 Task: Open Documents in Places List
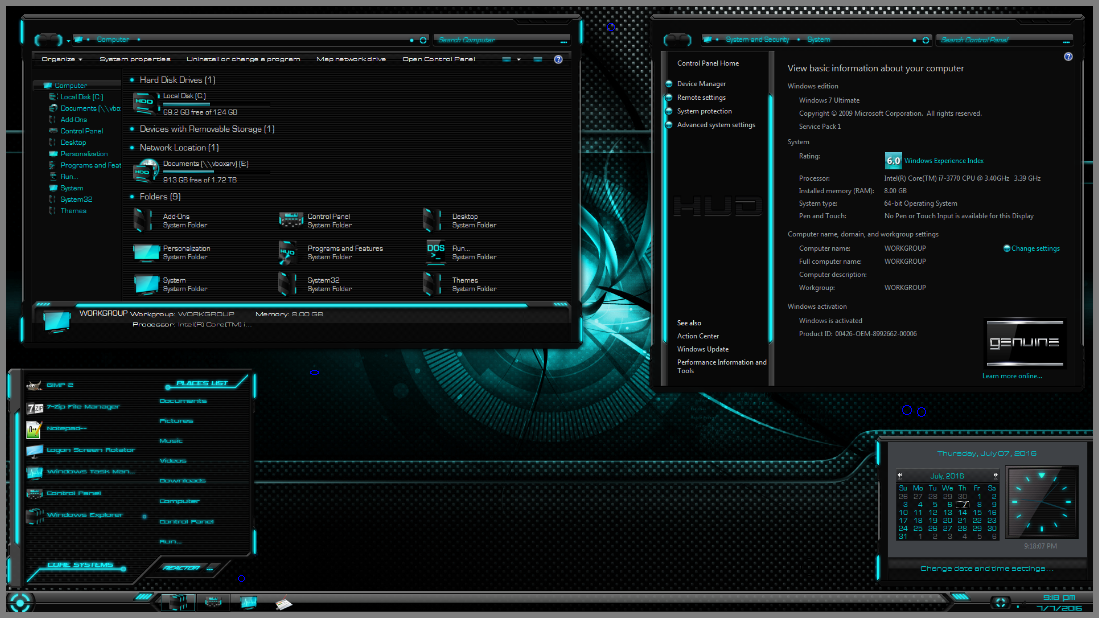tap(183, 401)
